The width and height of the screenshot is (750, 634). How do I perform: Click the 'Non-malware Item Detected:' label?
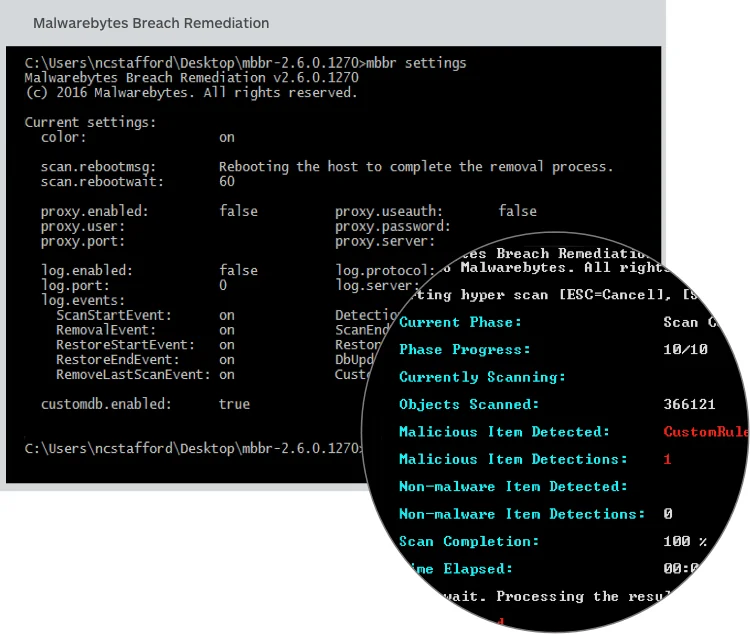[x=513, y=487]
